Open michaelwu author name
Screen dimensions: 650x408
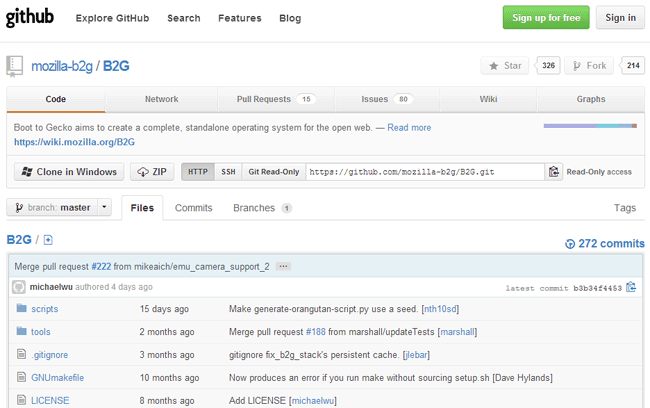(x=51, y=287)
